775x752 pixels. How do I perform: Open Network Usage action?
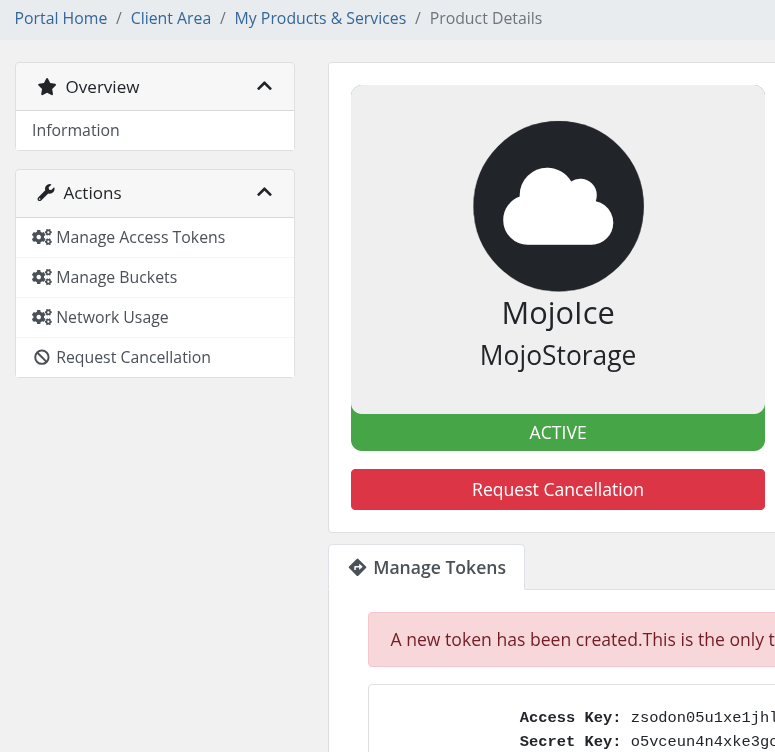pos(155,317)
